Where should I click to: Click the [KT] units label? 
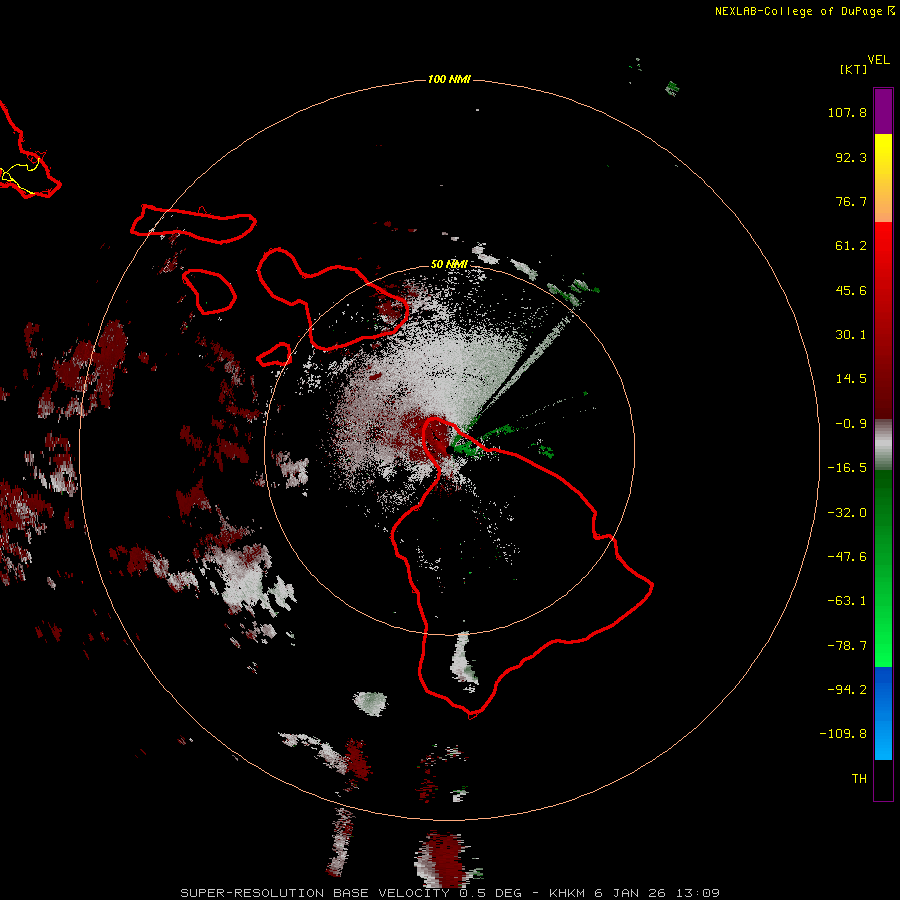click(x=853, y=69)
